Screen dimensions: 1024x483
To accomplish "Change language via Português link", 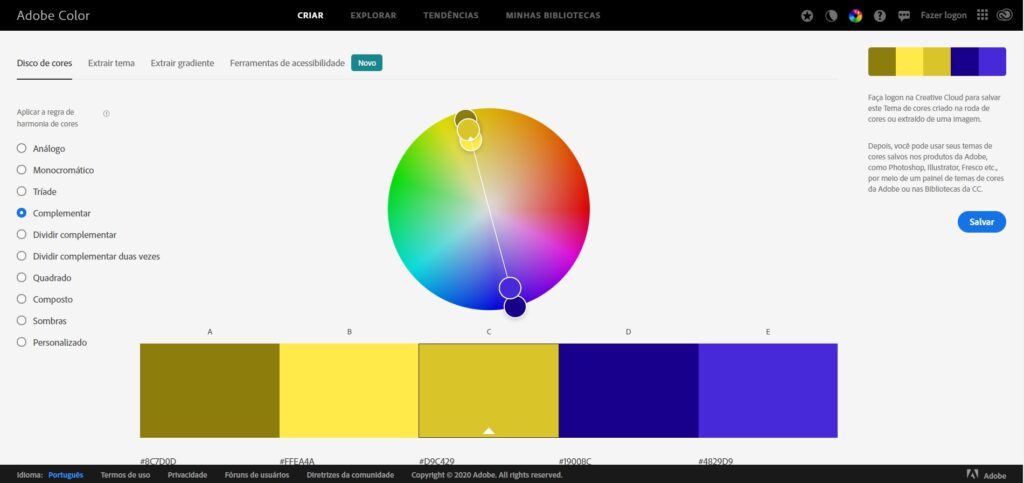I will [x=66, y=475].
